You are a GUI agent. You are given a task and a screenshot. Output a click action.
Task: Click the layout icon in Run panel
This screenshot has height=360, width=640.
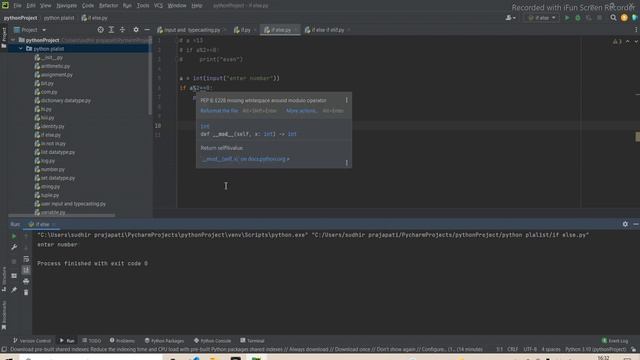pos(14,276)
